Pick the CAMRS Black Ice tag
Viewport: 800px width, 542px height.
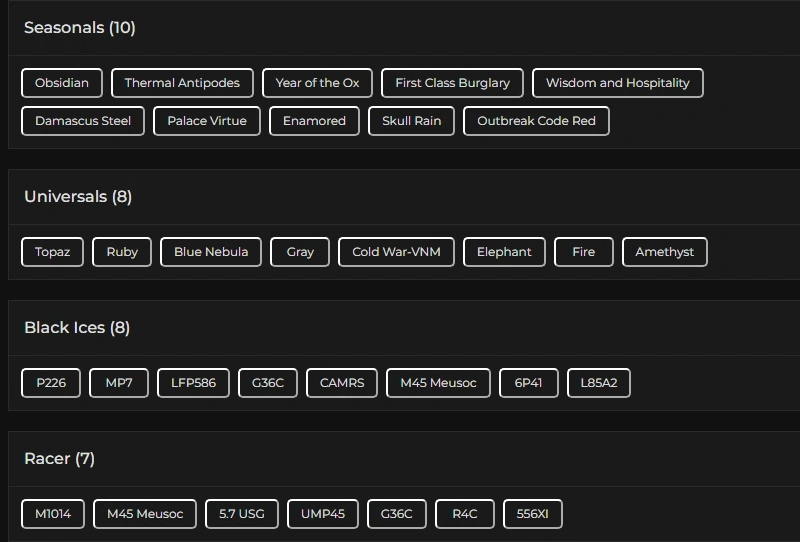point(342,383)
